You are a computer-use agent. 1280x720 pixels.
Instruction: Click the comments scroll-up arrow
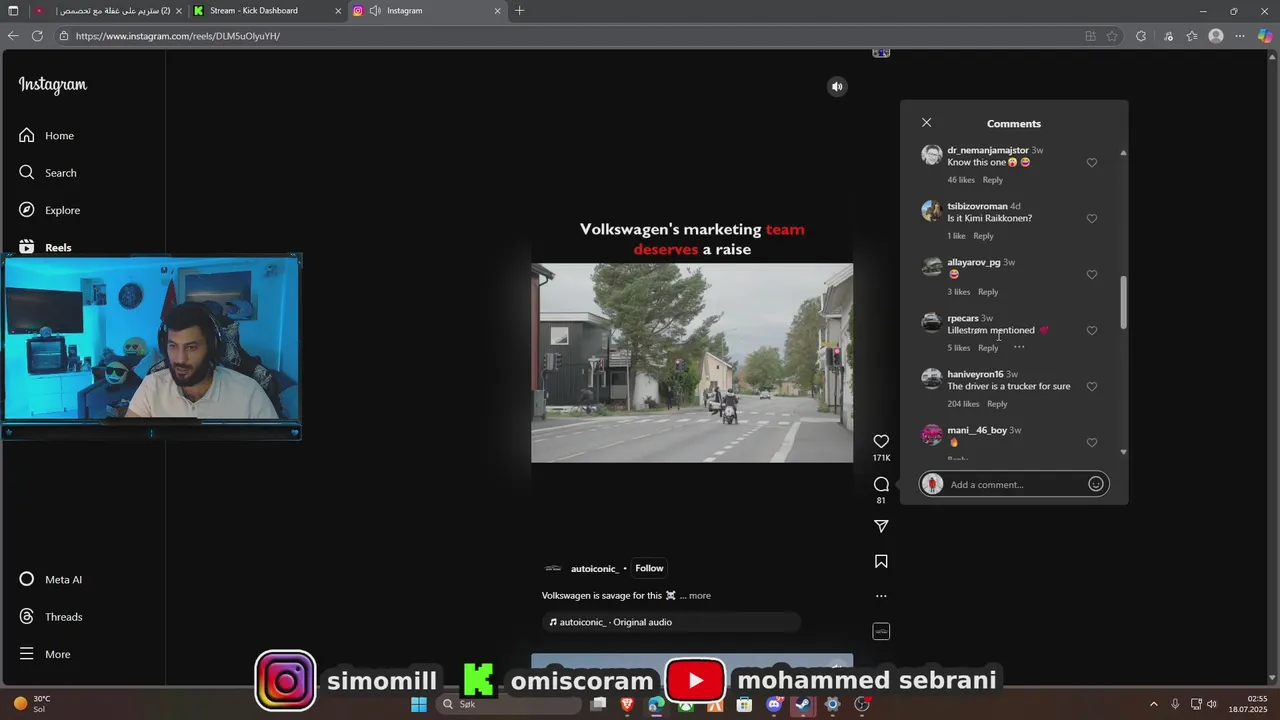[1123, 153]
